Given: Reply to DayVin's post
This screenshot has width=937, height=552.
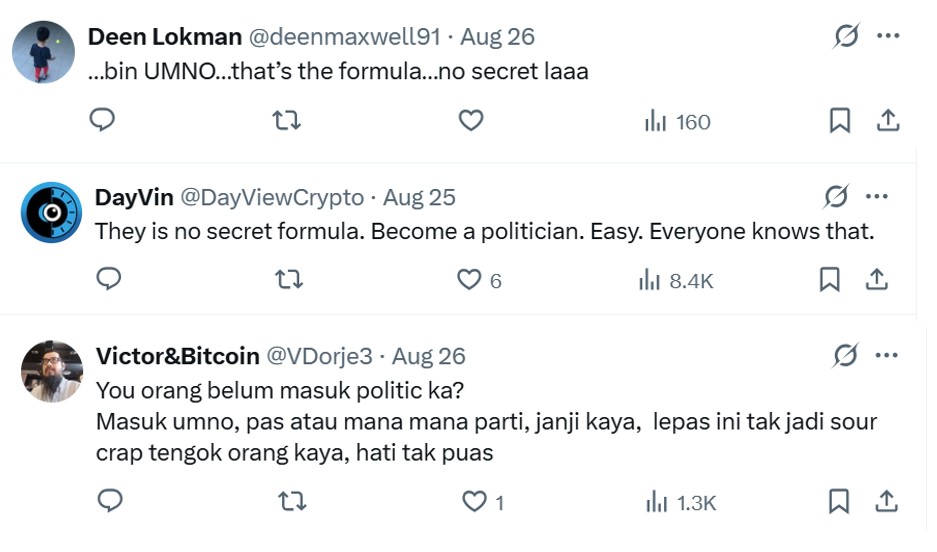Looking at the screenshot, I should 108,280.
